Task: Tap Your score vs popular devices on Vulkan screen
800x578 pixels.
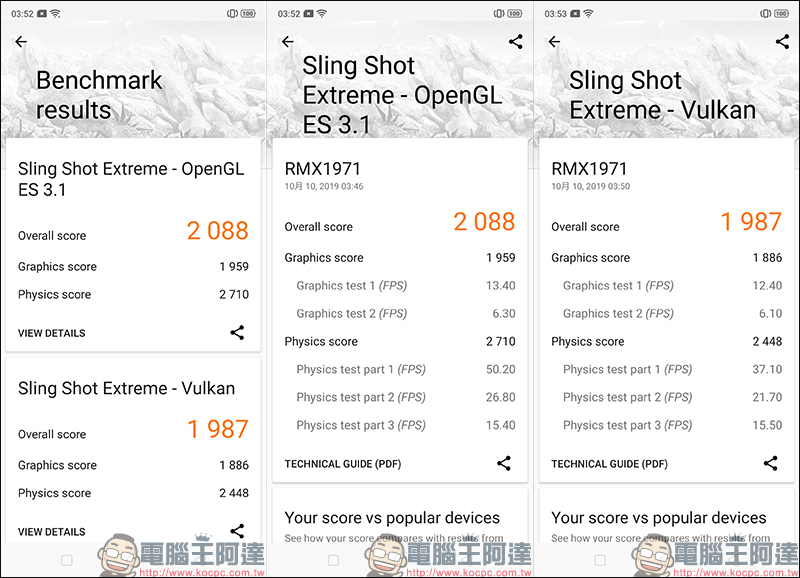Action: [659, 518]
